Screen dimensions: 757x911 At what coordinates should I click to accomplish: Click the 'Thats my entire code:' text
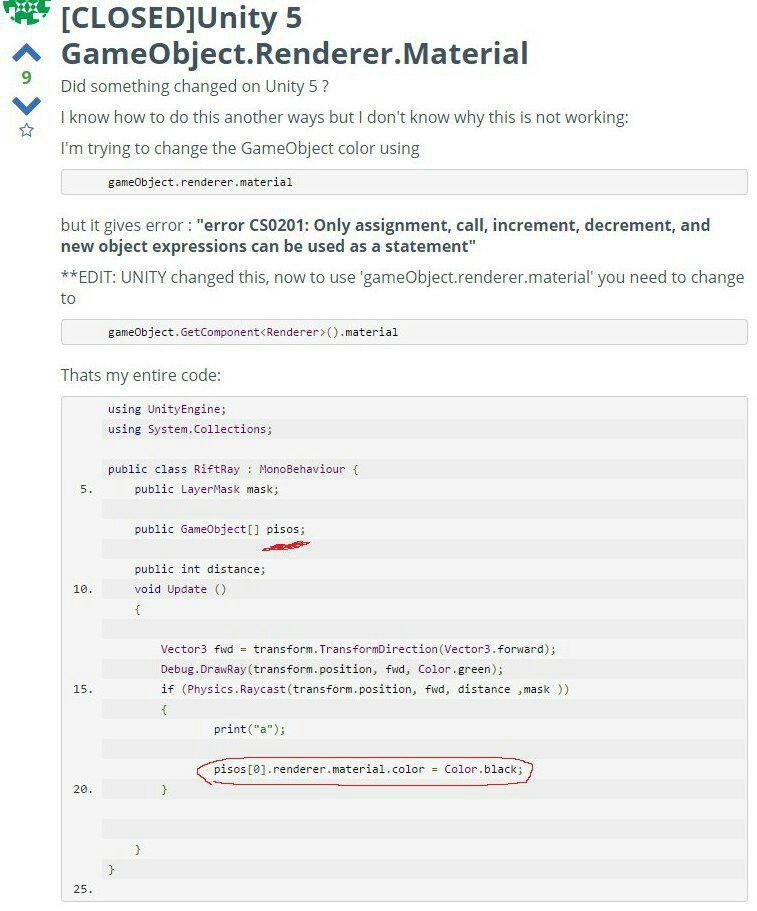(141, 375)
